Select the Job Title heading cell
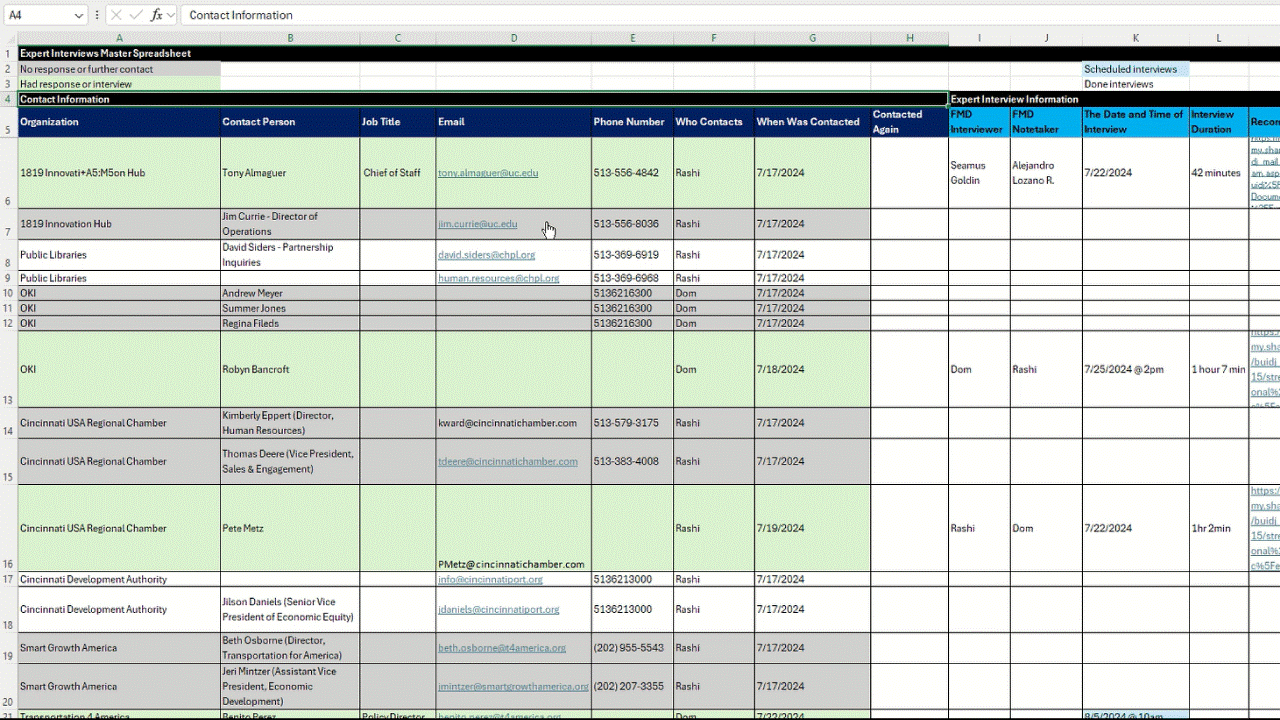Viewport: 1280px width, 720px height. pos(398,122)
